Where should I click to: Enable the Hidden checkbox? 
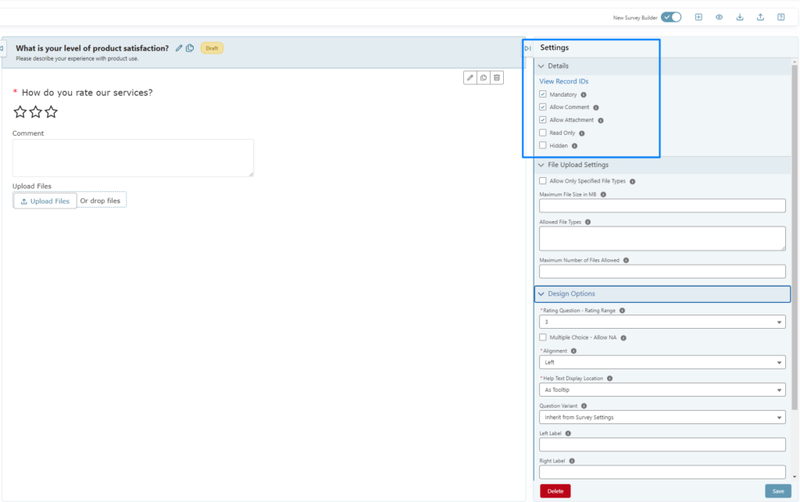click(x=543, y=145)
